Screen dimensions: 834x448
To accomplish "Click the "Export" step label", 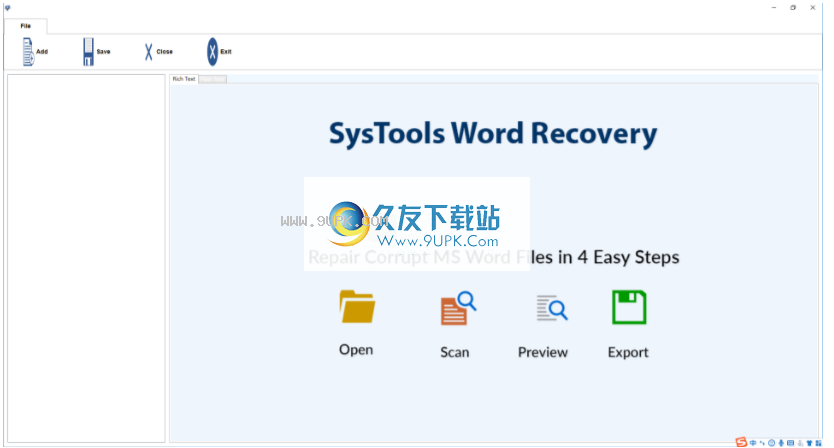I will click(628, 352).
